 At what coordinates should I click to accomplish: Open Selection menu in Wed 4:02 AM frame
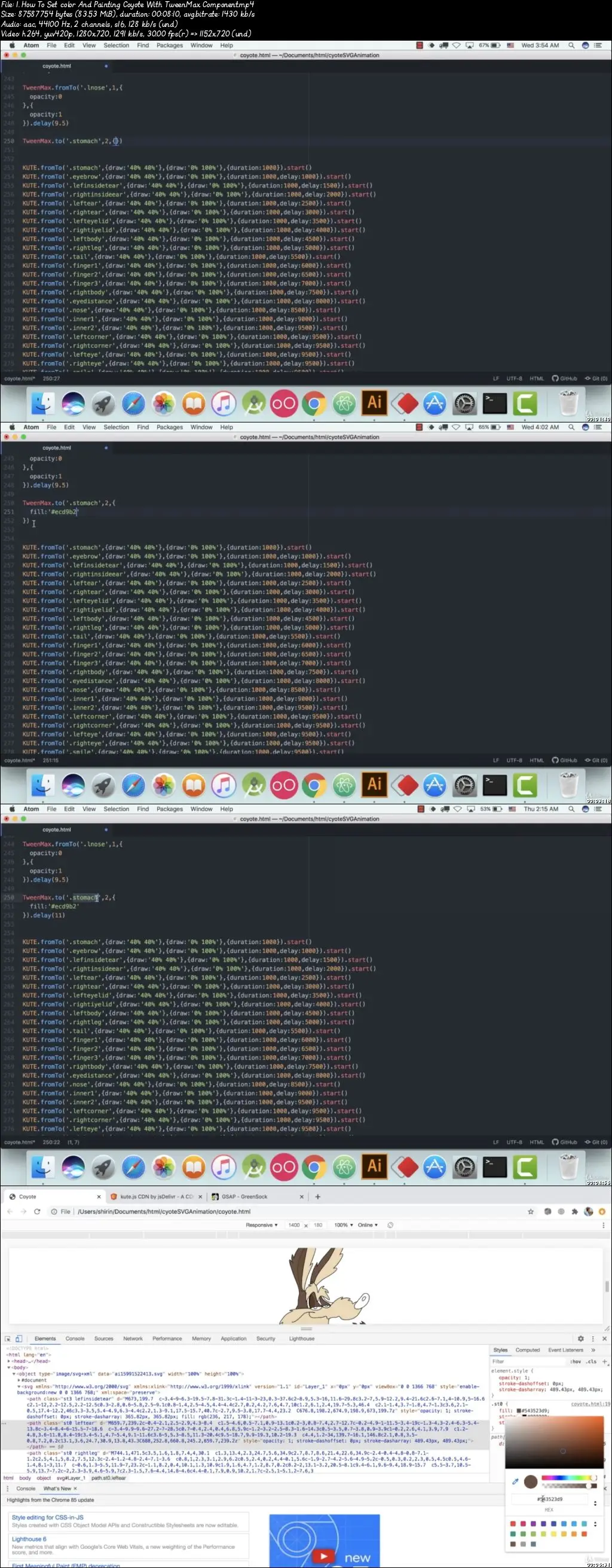point(117,427)
